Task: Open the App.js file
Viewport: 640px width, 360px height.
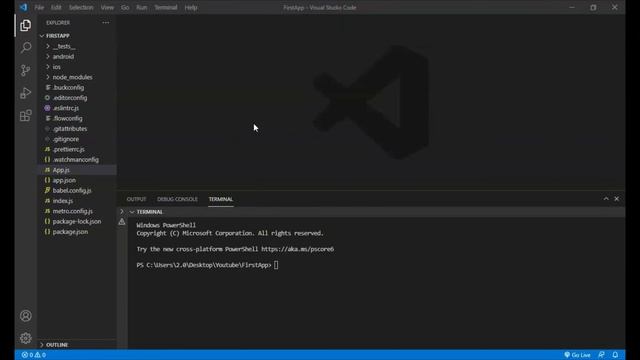Action: pyautogui.click(x=77, y=170)
